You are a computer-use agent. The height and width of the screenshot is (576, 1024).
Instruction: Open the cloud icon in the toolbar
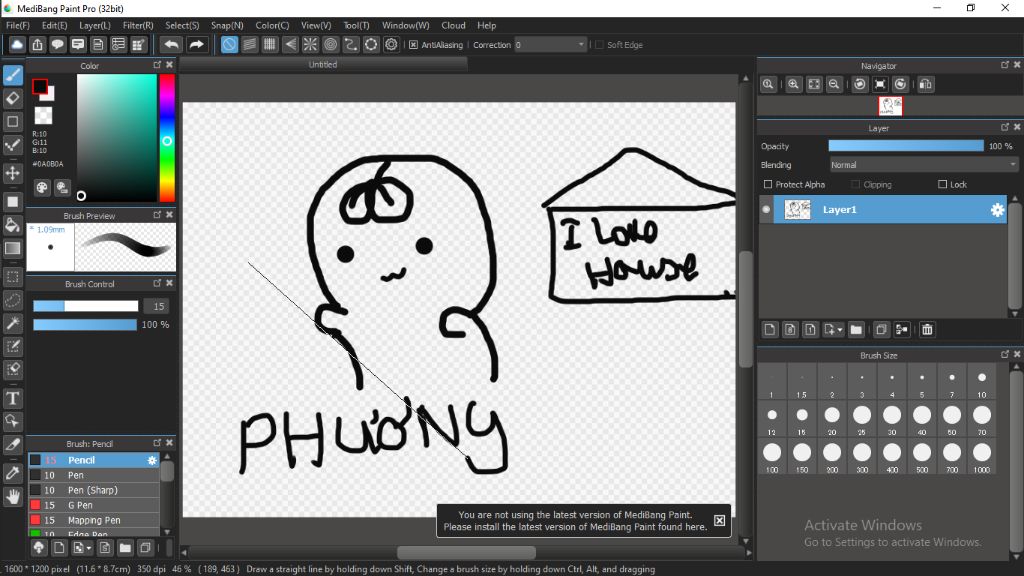point(17,44)
